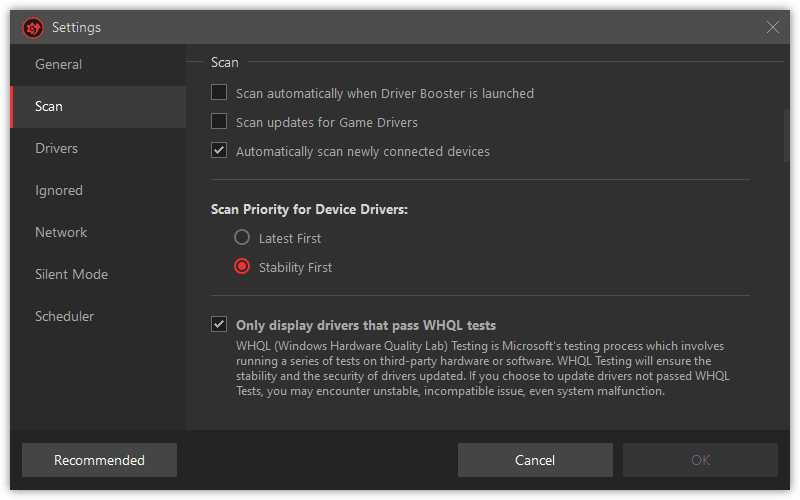
Task: Enable Scan updates for Game Drivers
Action: tap(219, 121)
